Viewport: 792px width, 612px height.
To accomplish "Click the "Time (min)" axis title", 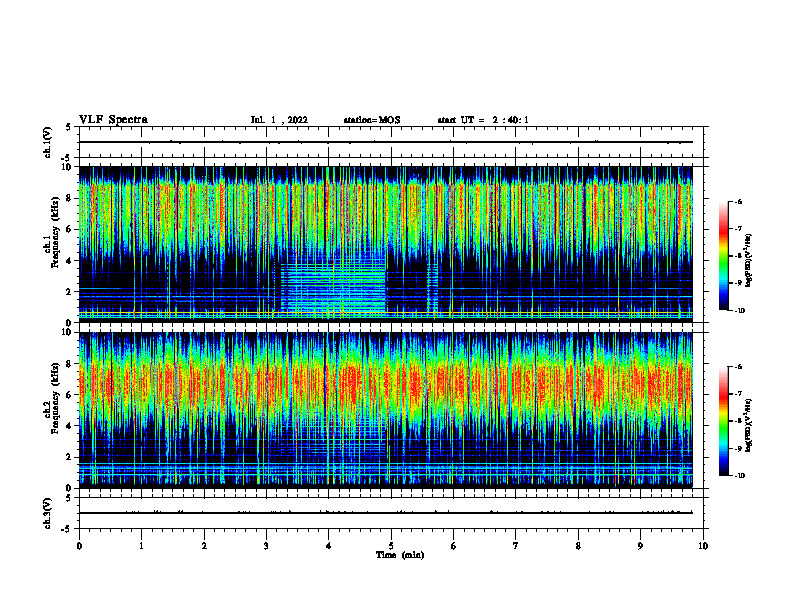I will pos(400,555).
